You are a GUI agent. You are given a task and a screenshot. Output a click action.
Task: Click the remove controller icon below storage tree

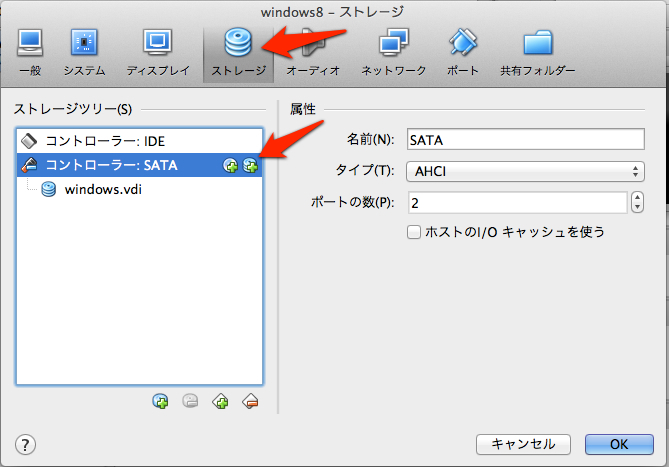coord(250,401)
